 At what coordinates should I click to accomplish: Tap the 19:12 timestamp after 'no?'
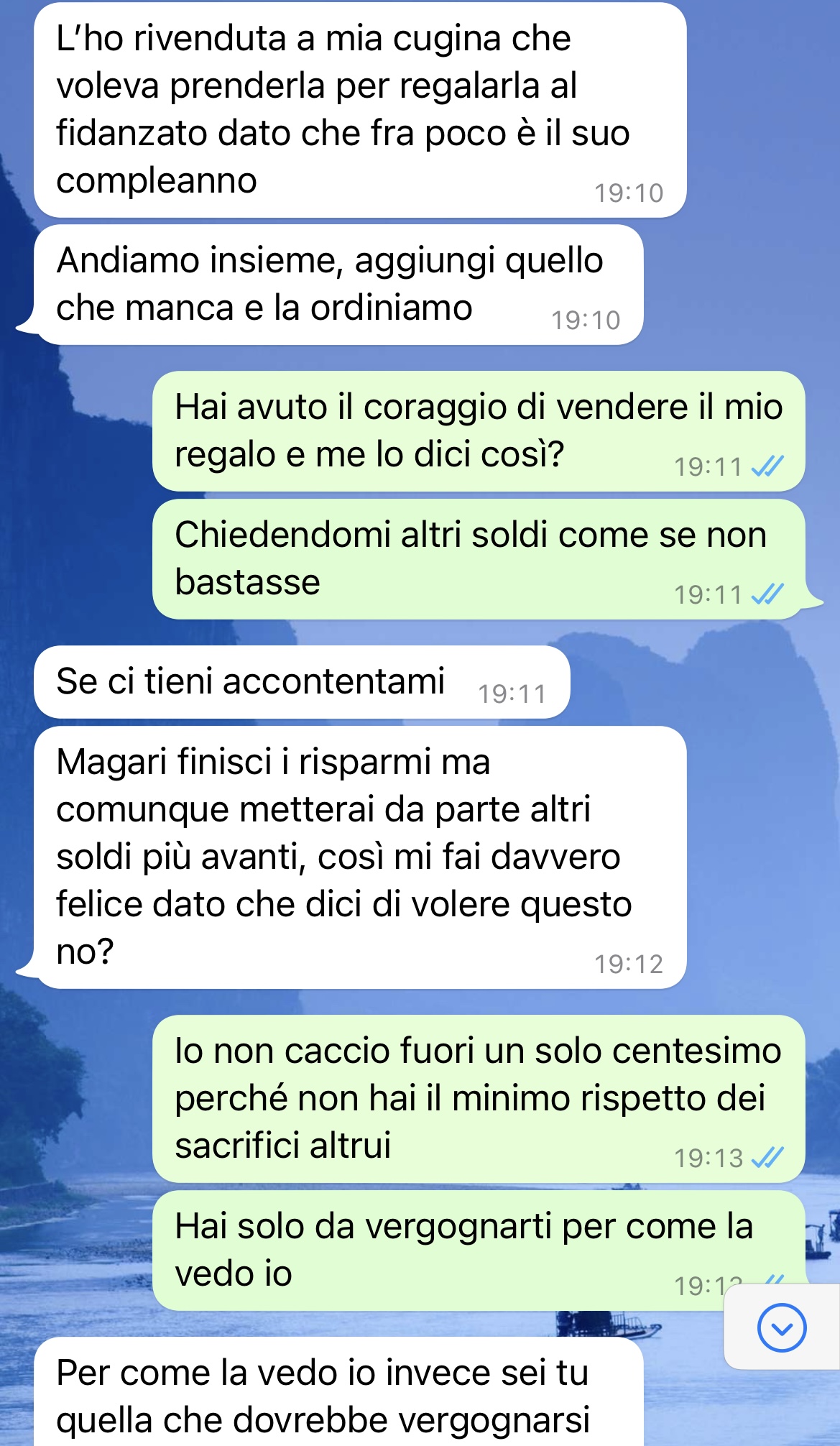click(629, 964)
